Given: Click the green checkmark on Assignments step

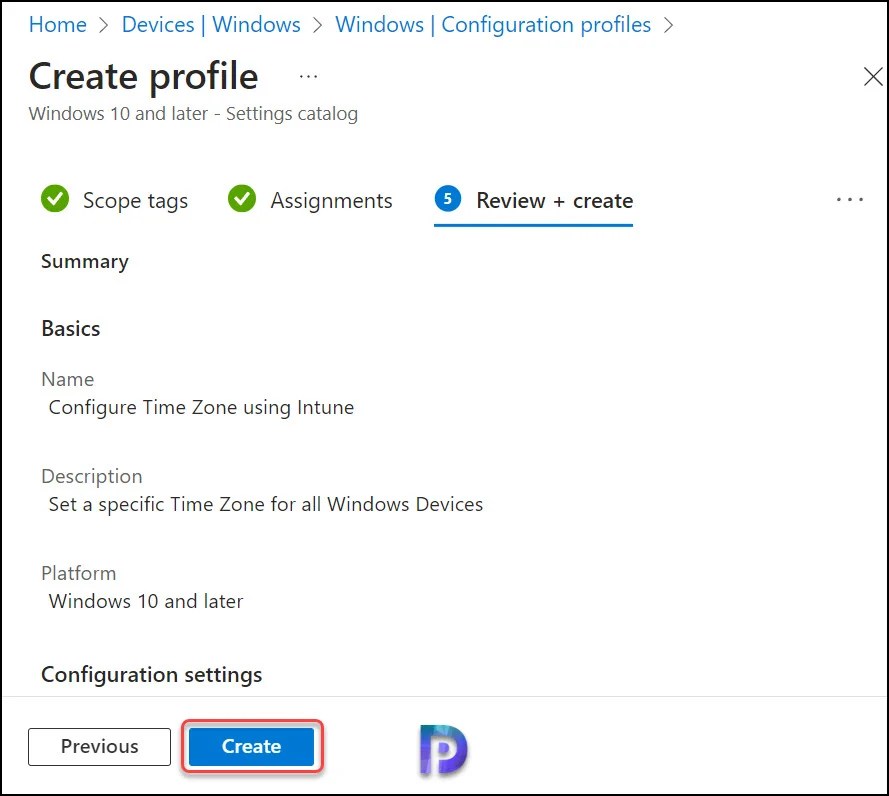Looking at the screenshot, I should point(242,200).
